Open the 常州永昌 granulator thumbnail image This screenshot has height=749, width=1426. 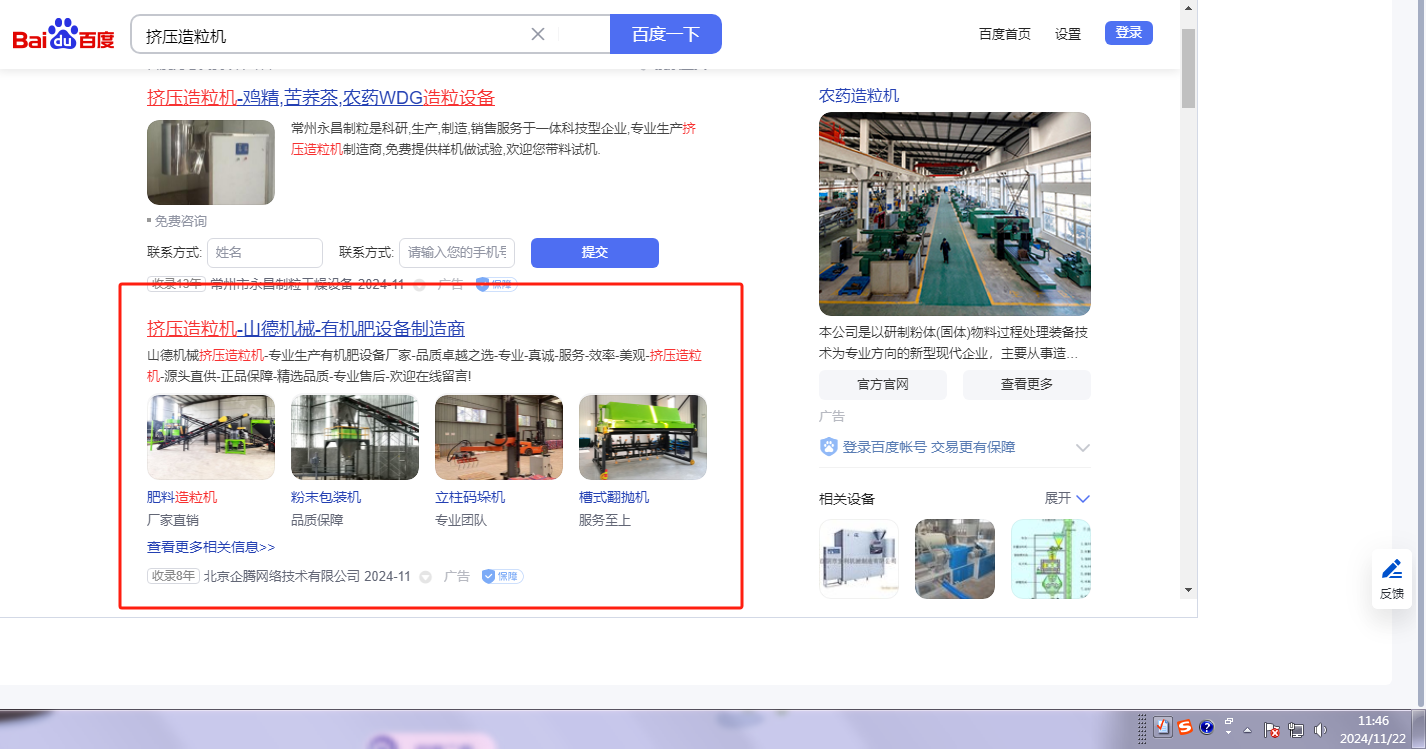(211, 162)
